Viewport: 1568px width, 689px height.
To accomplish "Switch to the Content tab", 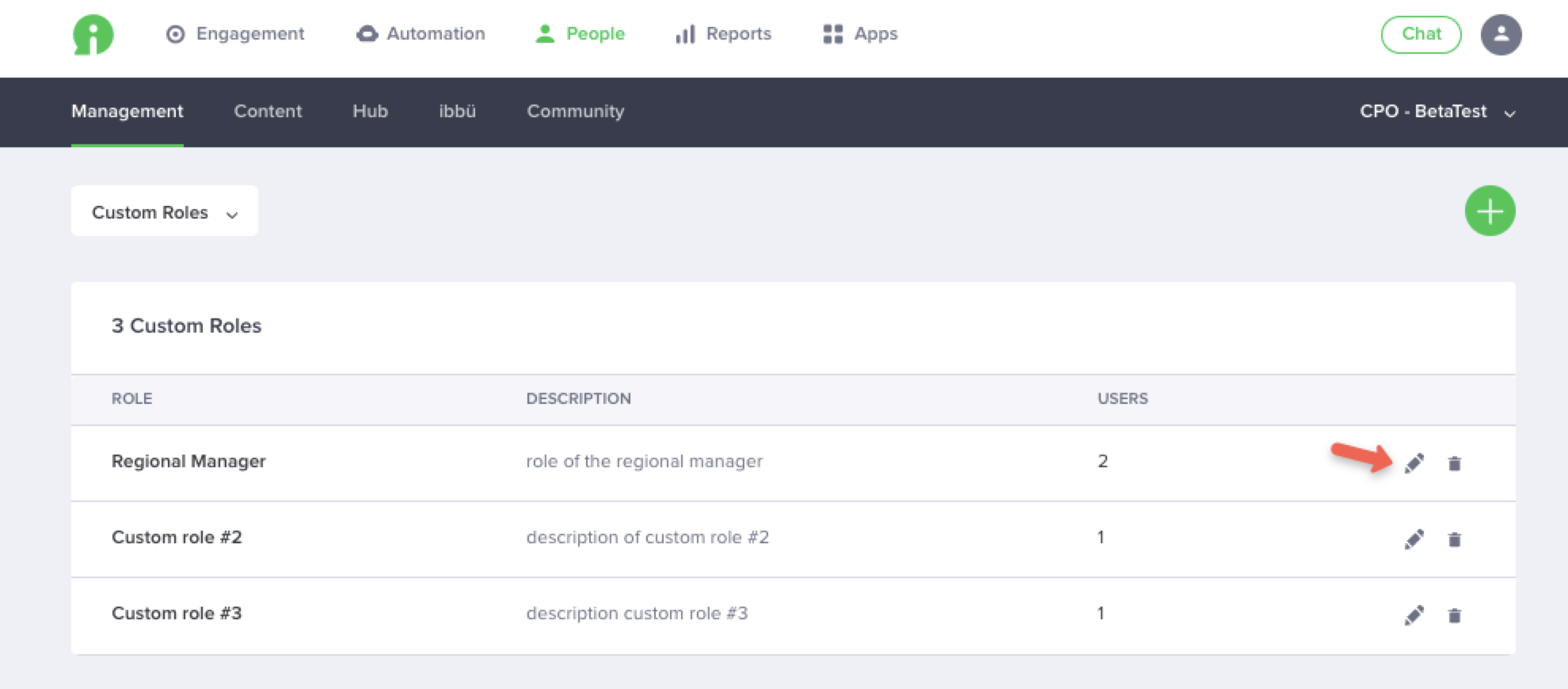I will tap(268, 112).
